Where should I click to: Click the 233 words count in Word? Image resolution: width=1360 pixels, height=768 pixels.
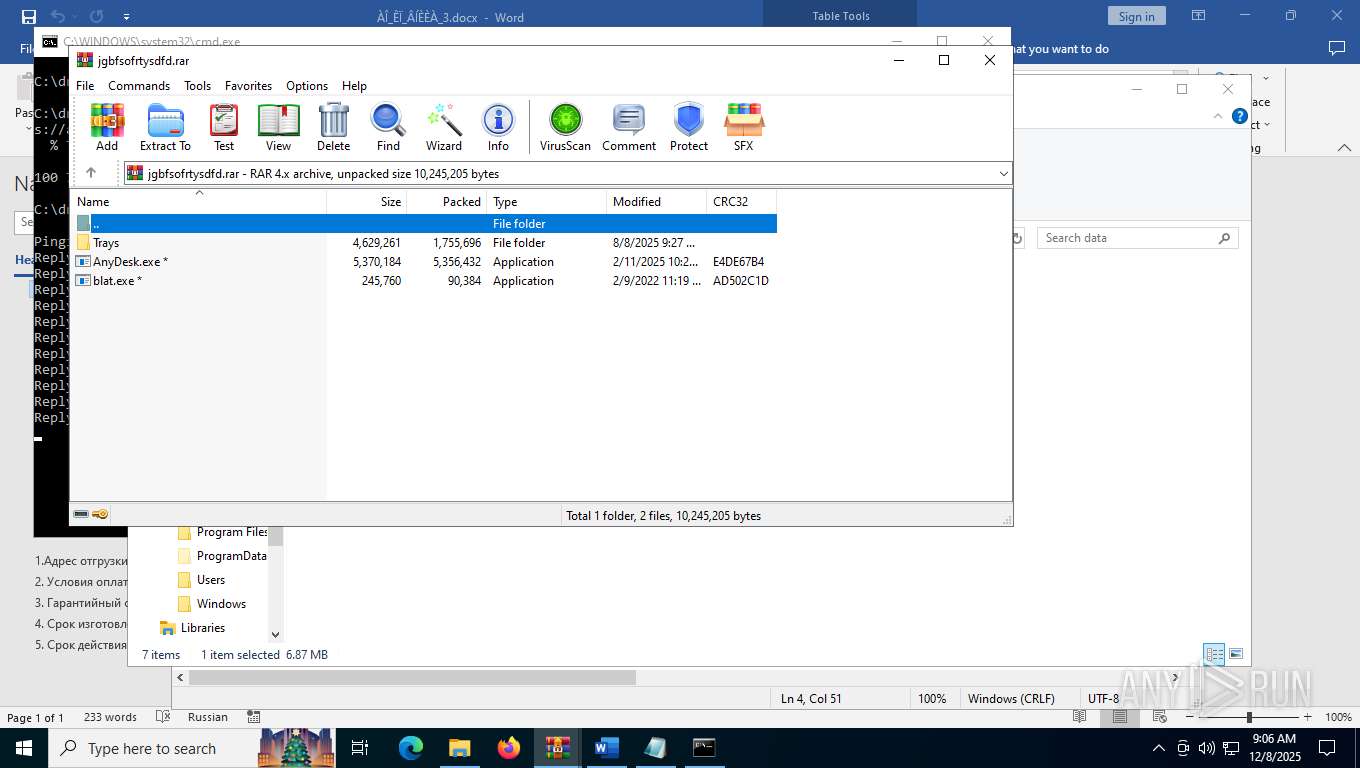[x=110, y=717]
